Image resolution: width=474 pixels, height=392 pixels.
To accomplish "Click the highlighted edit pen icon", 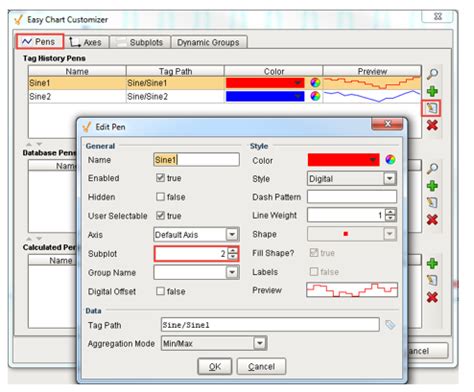I will tap(431, 108).
